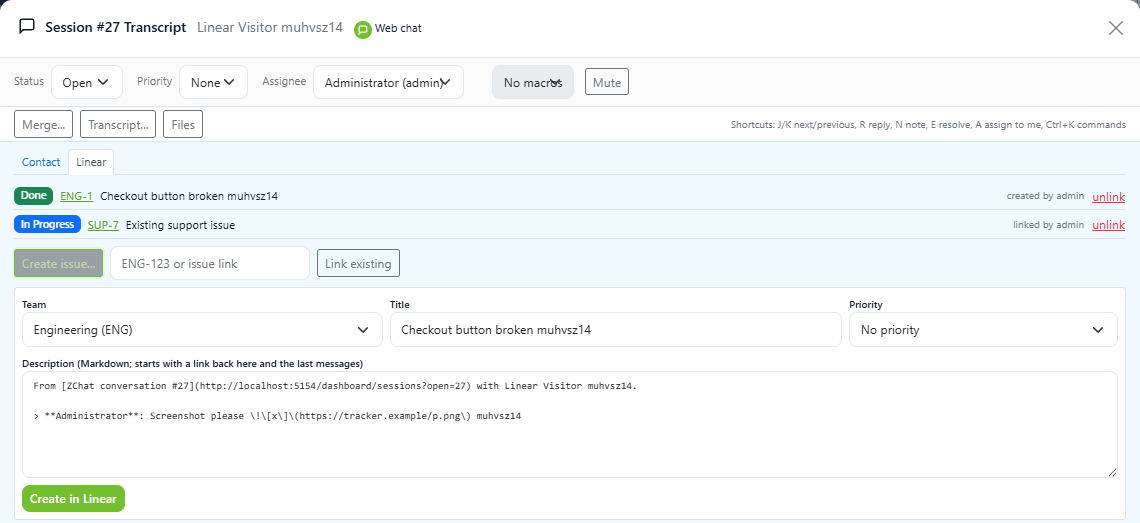
Task: Select the Linear tab
Action: click(91, 162)
